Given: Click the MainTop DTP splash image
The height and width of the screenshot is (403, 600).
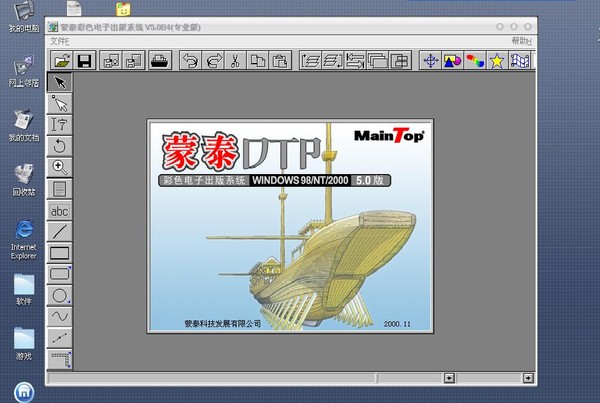Looking at the screenshot, I should click(x=290, y=226).
